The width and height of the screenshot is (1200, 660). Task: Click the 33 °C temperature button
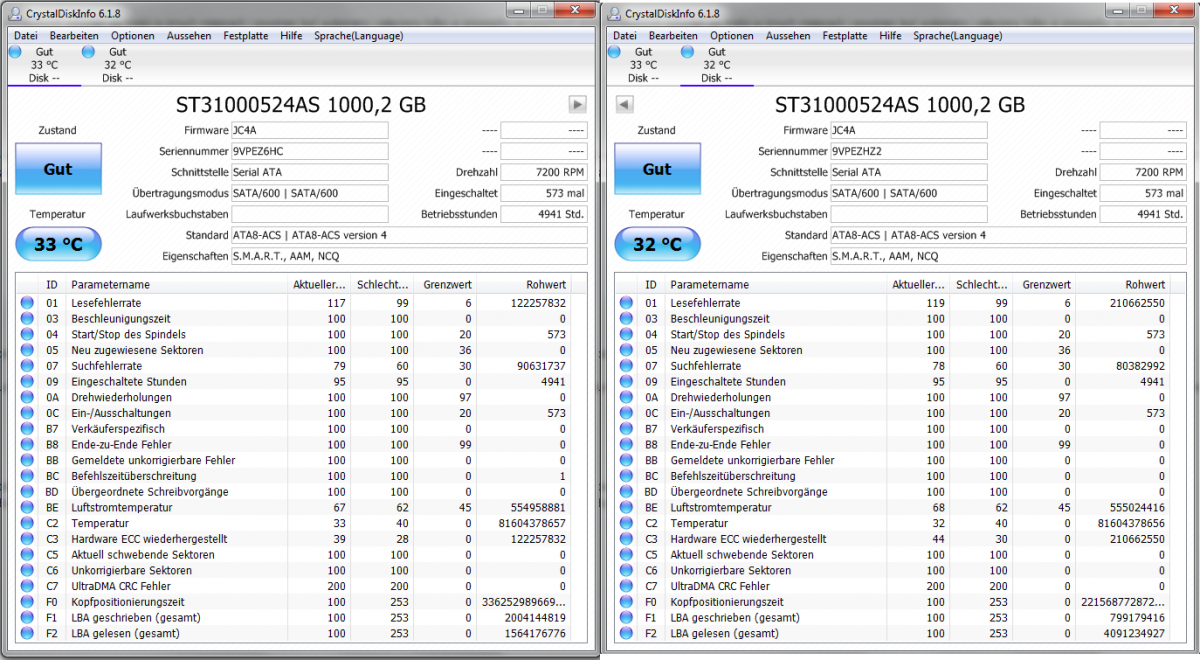tap(58, 244)
